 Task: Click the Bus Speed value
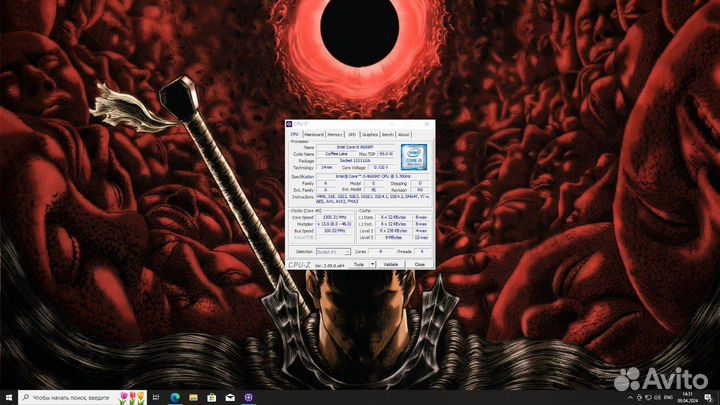click(334, 231)
